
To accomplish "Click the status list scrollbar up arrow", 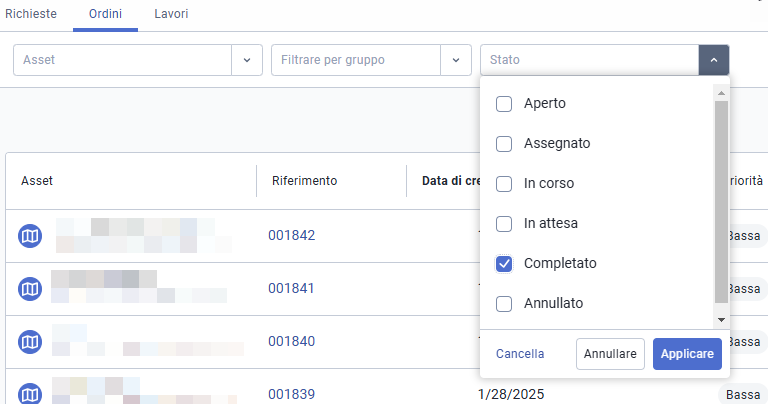I will [x=721, y=93].
